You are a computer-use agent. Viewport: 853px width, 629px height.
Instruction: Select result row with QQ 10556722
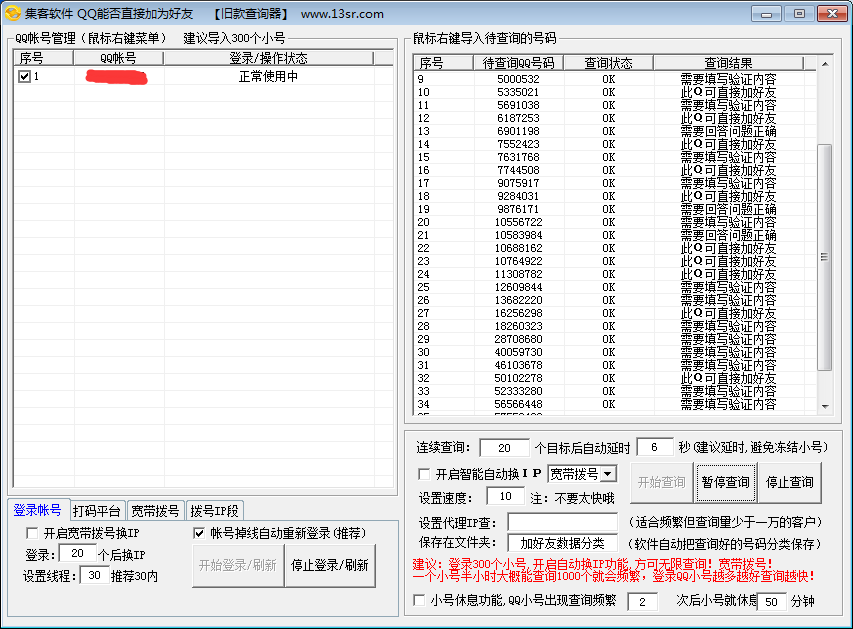[615, 222]
